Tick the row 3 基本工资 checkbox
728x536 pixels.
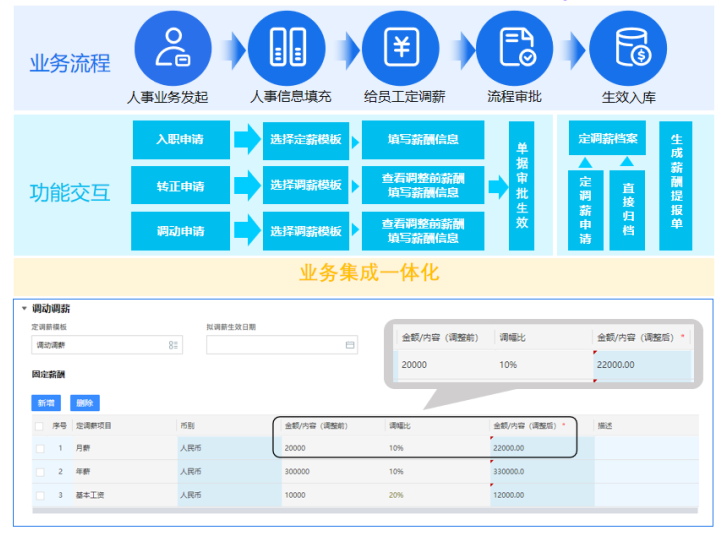(x=41, y=495)
